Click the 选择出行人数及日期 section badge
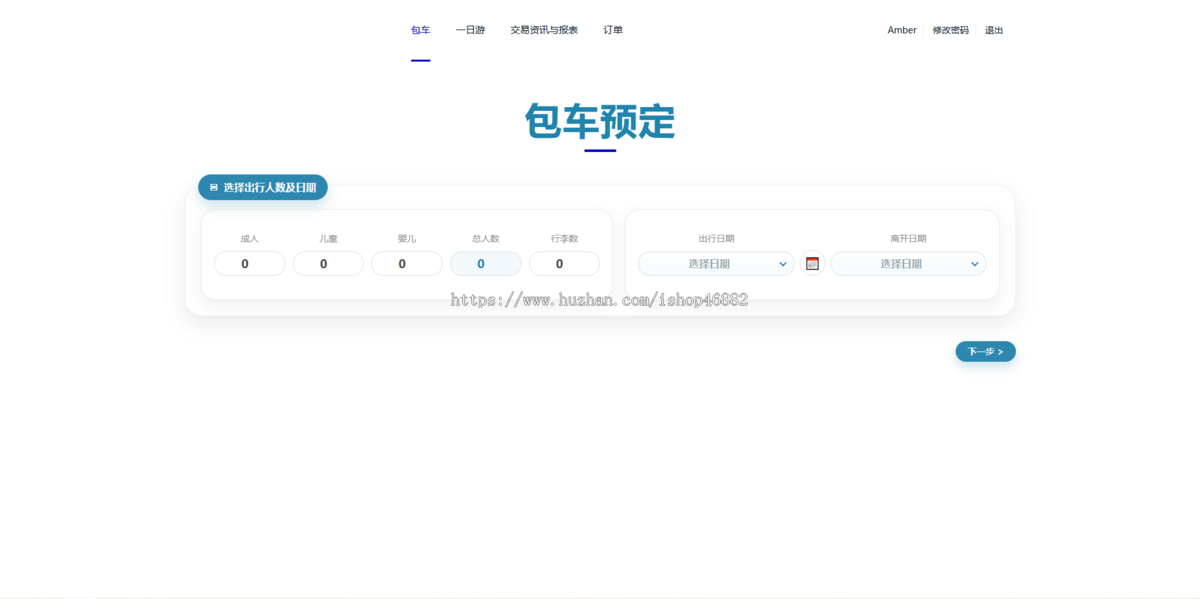Image resolution: width=1200 pixels, height=599 pixels. pyautogui.click(x=263, y=187)
